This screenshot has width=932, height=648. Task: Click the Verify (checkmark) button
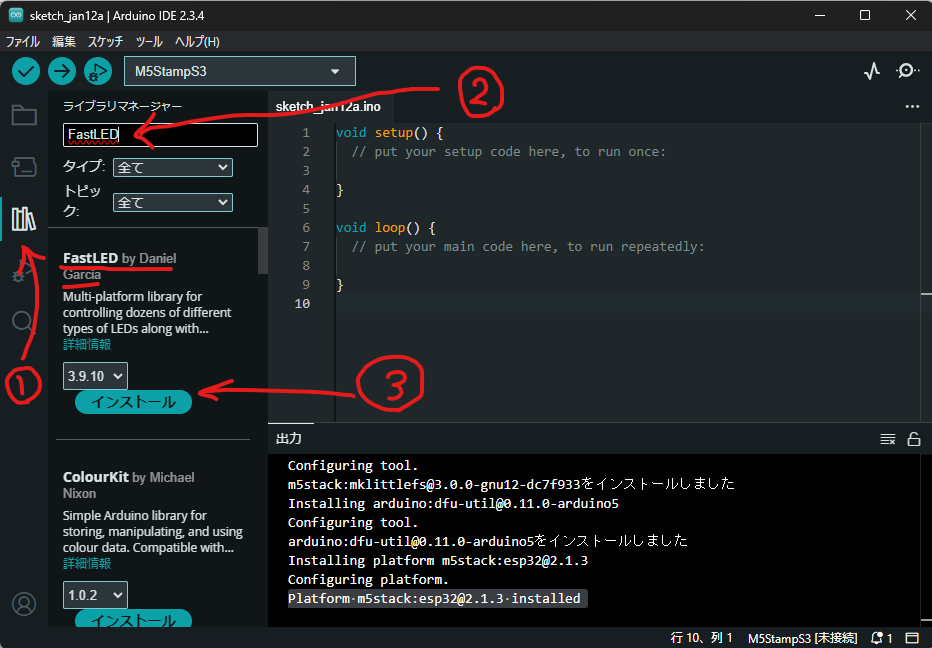tap(26, 71)
